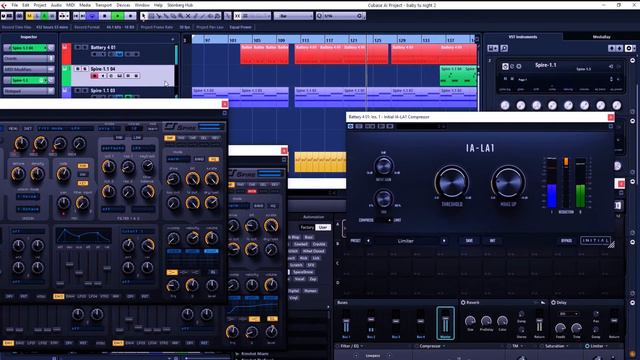Solo the Battery 4 01 track
The width and height of the screenshot is (640, 360).
point(85,47)
